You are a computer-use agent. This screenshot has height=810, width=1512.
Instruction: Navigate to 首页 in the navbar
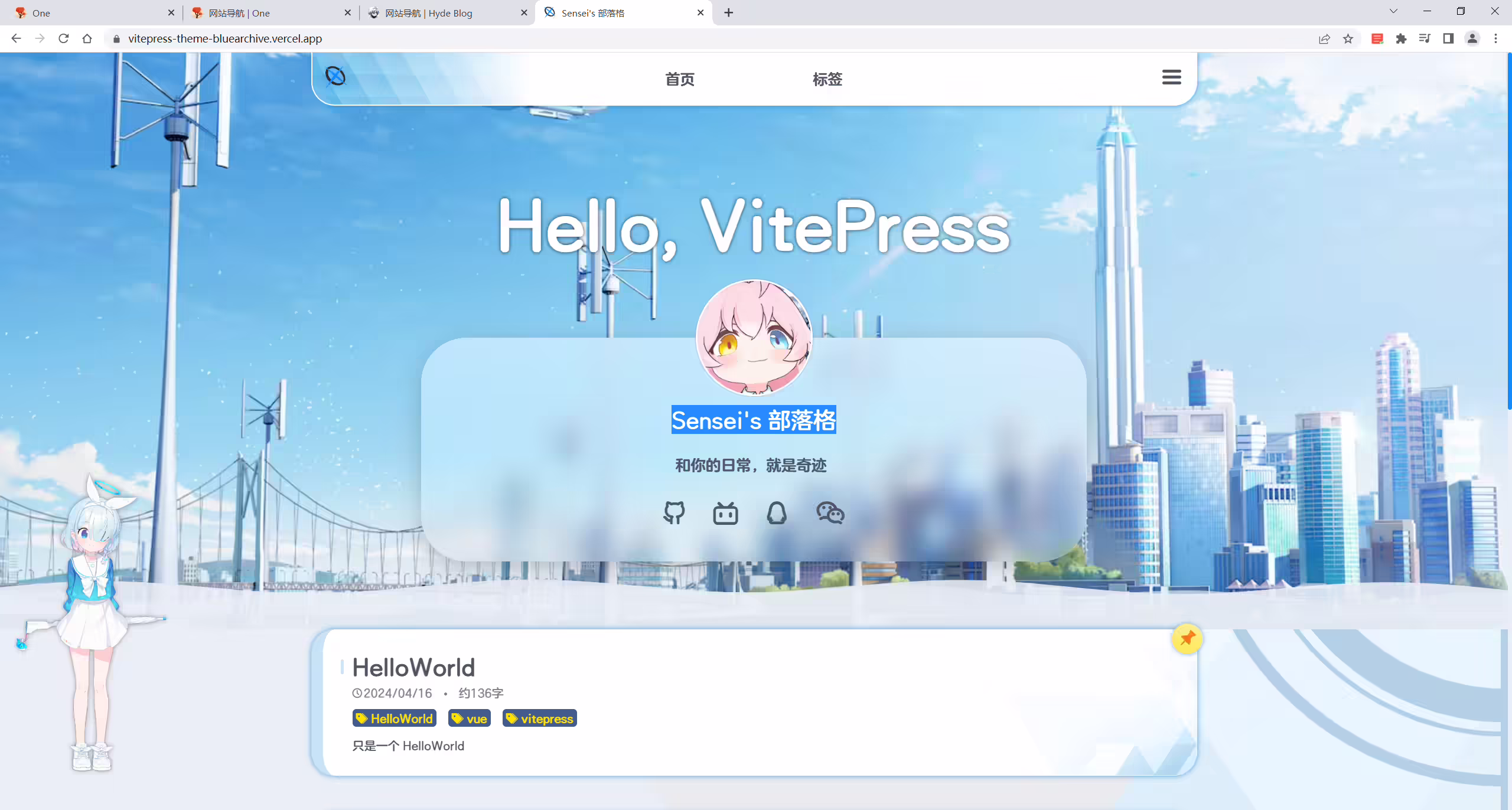pos(680,79)
